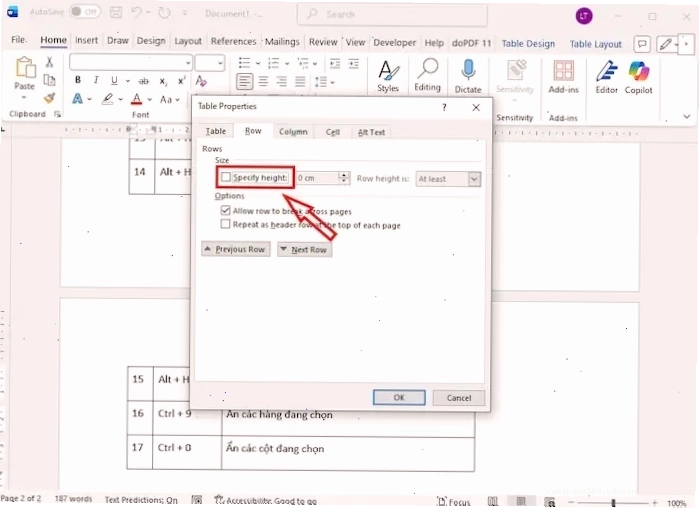Launch the Copilot icon
The width and height of the screenshot is (699, 508).
click(x=638, y=77)
